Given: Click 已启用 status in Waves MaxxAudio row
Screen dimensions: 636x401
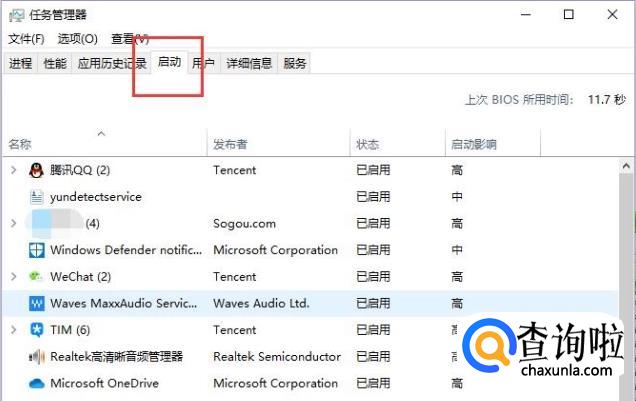Looking at the screenshot, I should coord(373,303).
